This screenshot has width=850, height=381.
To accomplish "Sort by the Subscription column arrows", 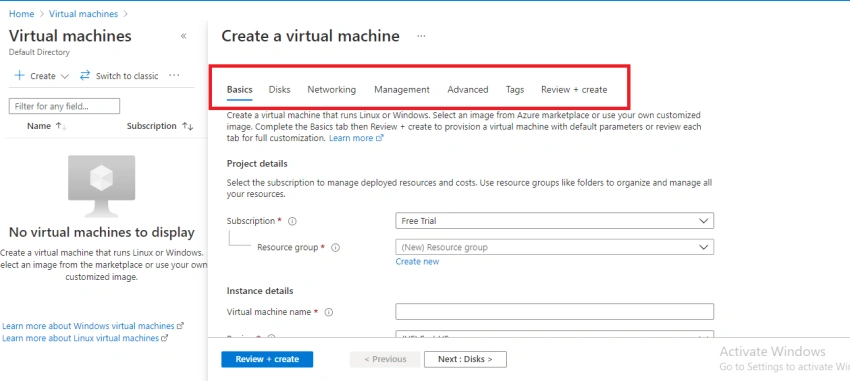I will point(188,126).
